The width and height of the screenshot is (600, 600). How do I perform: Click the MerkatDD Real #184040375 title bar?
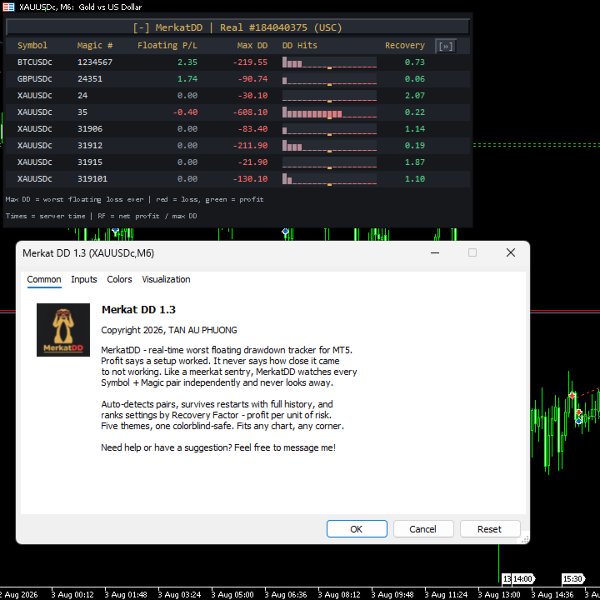pos(238,28)
